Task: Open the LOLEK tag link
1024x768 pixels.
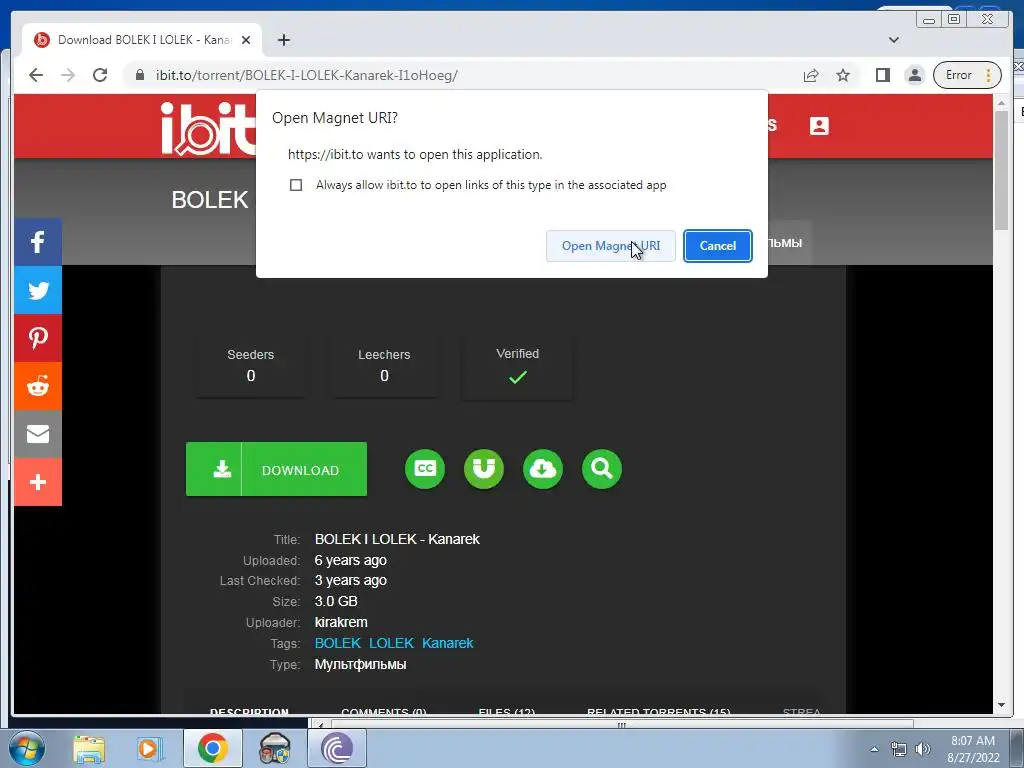Action: 391,643
